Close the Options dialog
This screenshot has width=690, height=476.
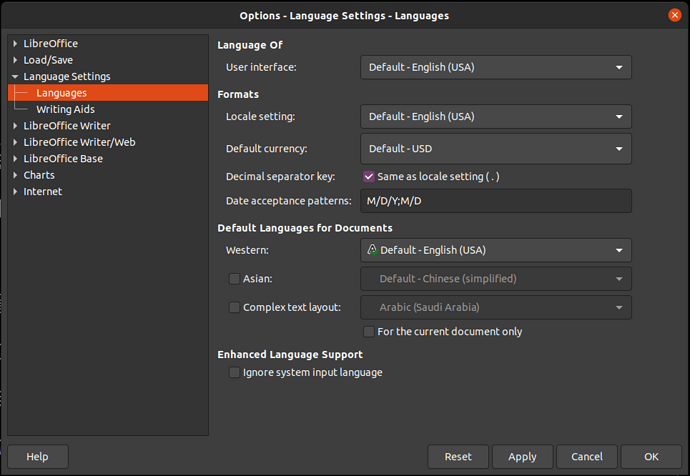point(675,15)
